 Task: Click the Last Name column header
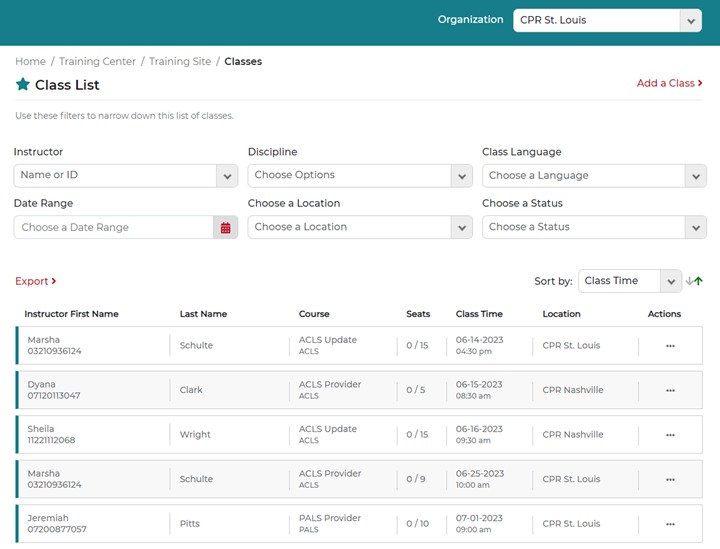click(203, 314)
